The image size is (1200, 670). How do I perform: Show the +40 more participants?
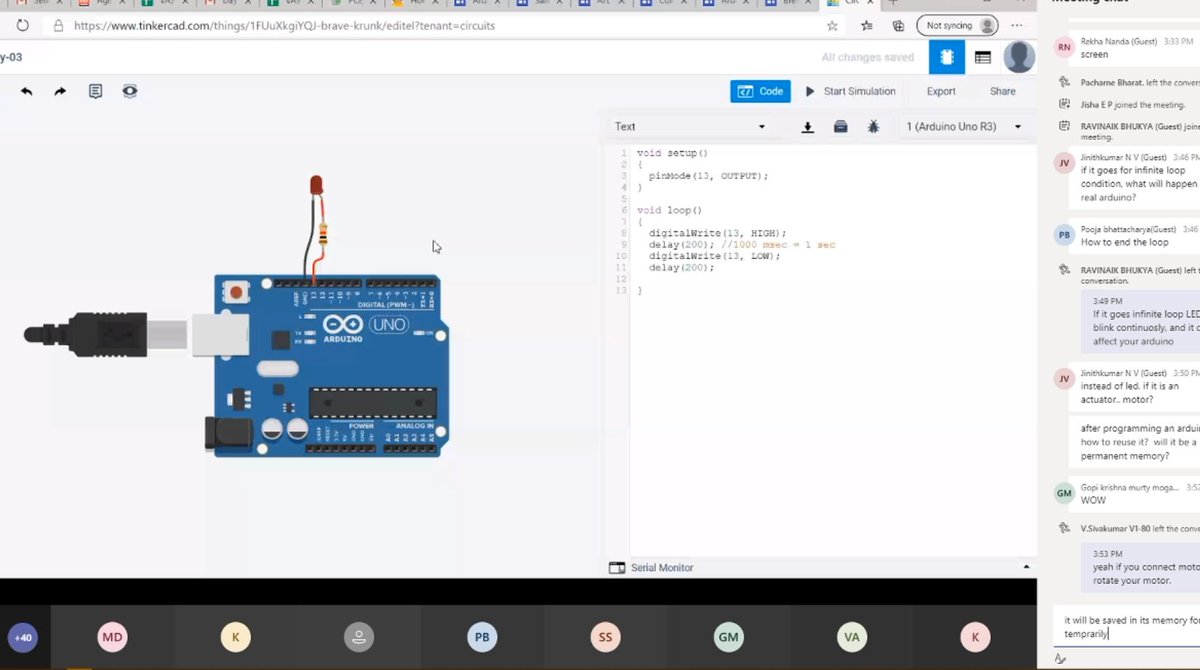[x=22, y=637]
